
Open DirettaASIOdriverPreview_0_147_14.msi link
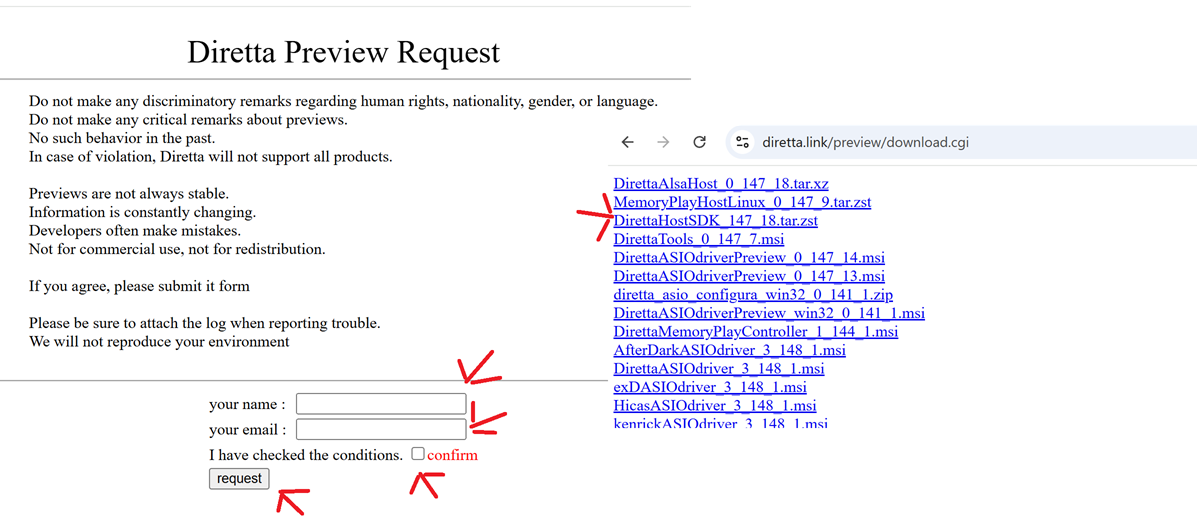[x=748, y=257]
